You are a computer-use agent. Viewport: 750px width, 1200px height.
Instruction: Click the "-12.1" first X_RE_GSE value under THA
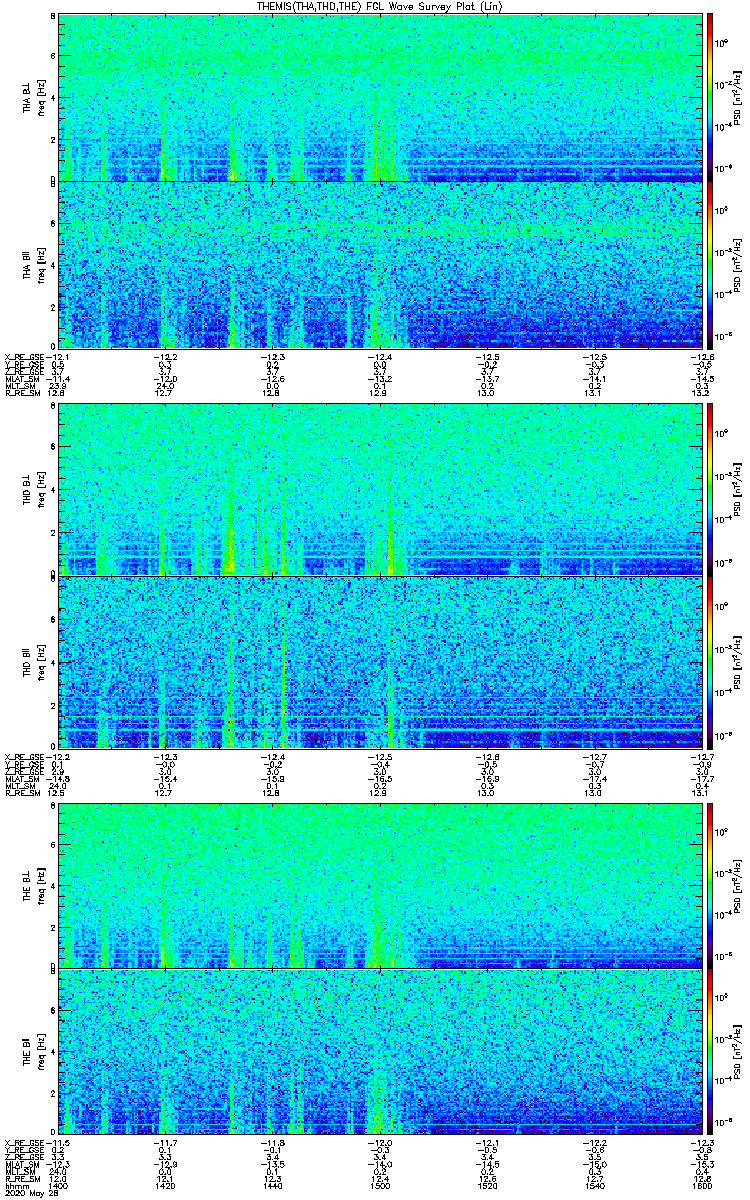coord(59,357)
